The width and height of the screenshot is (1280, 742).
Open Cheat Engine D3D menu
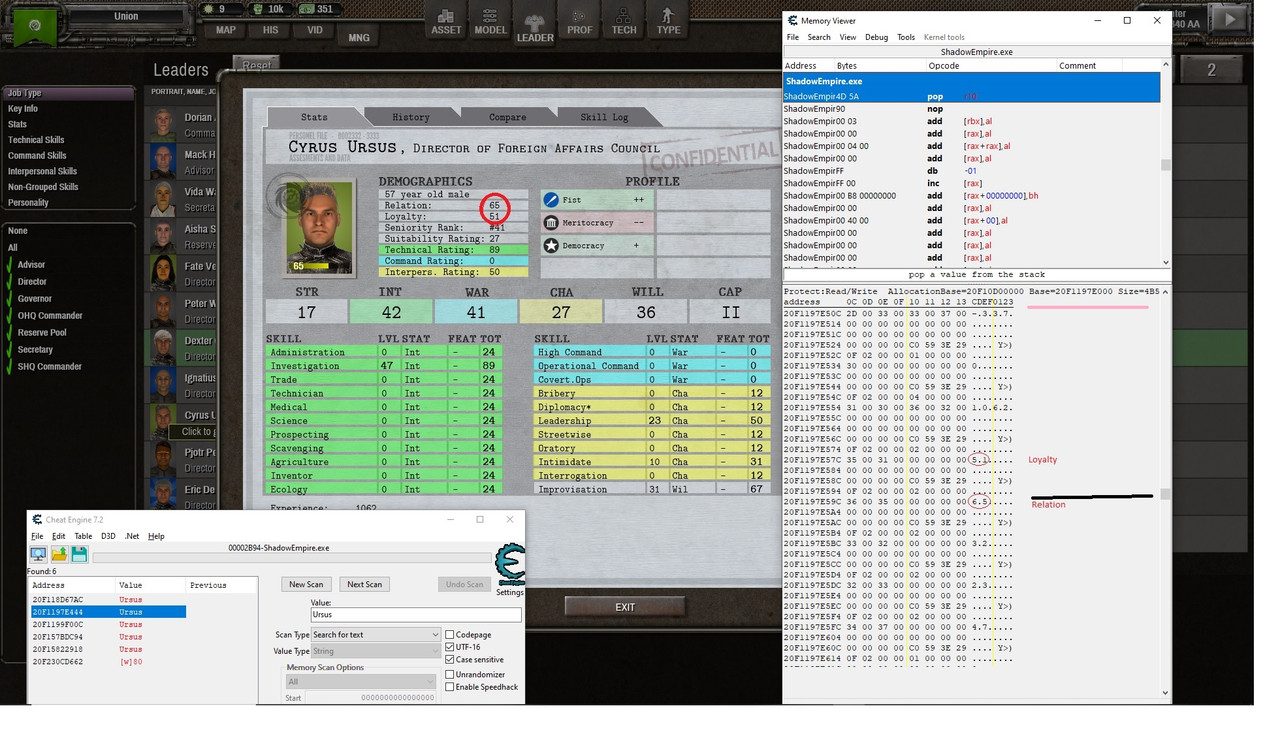108,536
